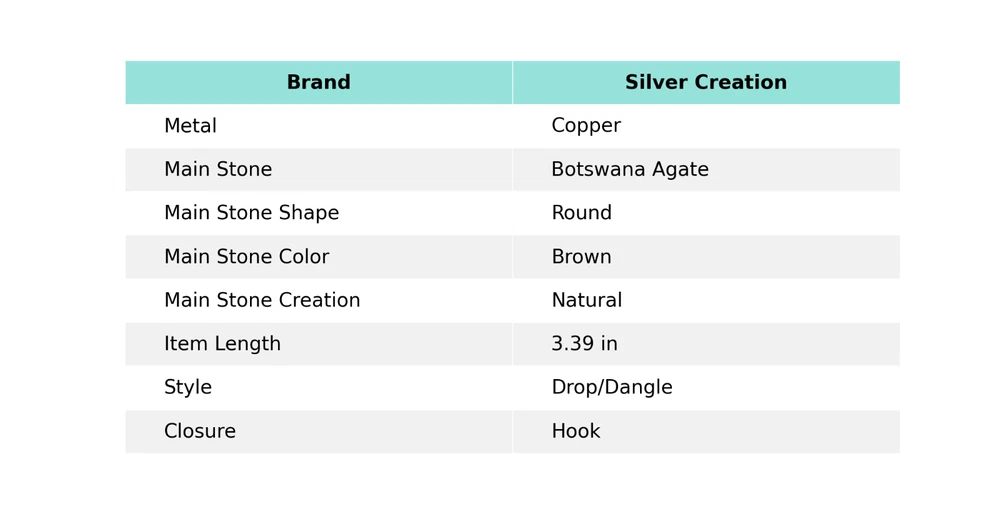The image size is (1000, 509).
Task: Click the Brown value cell
Action: tap(581, 257)
